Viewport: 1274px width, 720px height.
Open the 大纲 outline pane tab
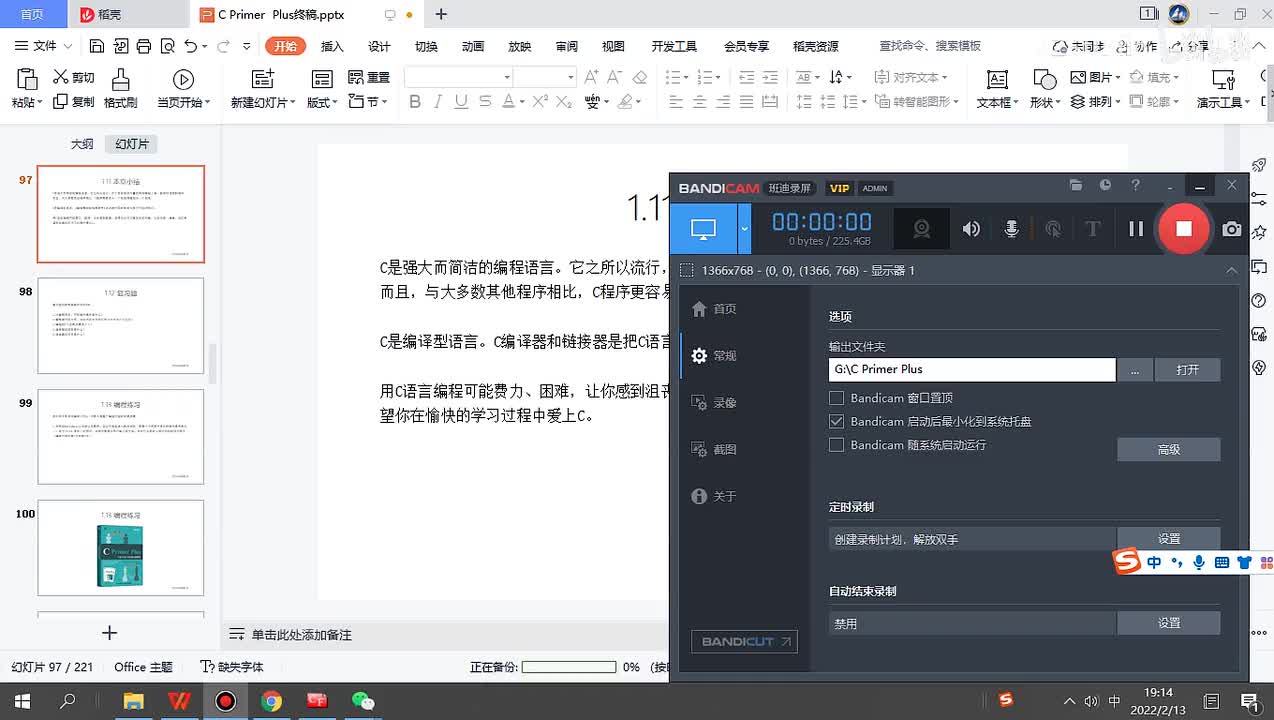82,144
